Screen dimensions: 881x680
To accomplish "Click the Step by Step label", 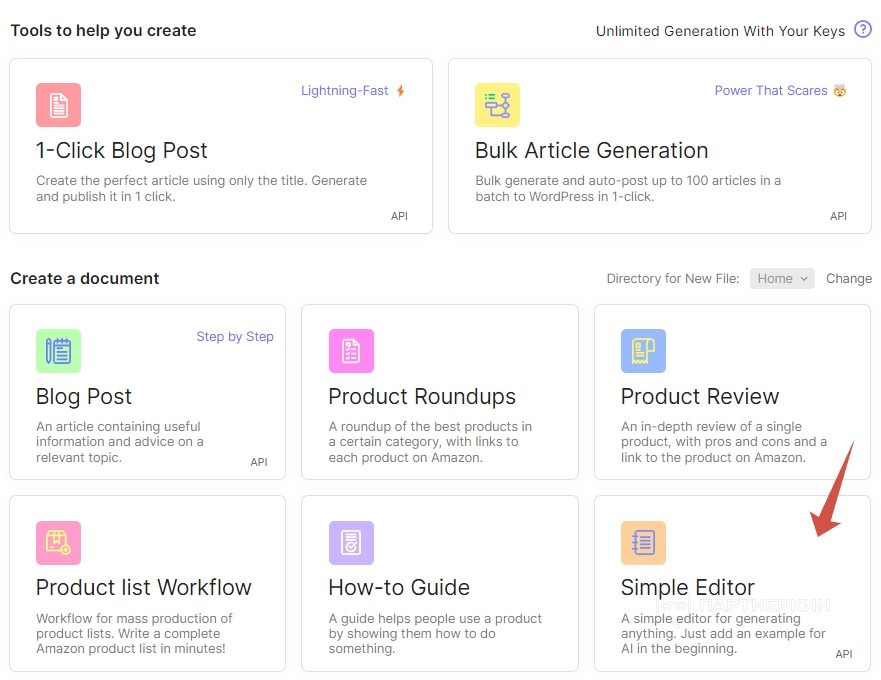I will coord(235,336).
